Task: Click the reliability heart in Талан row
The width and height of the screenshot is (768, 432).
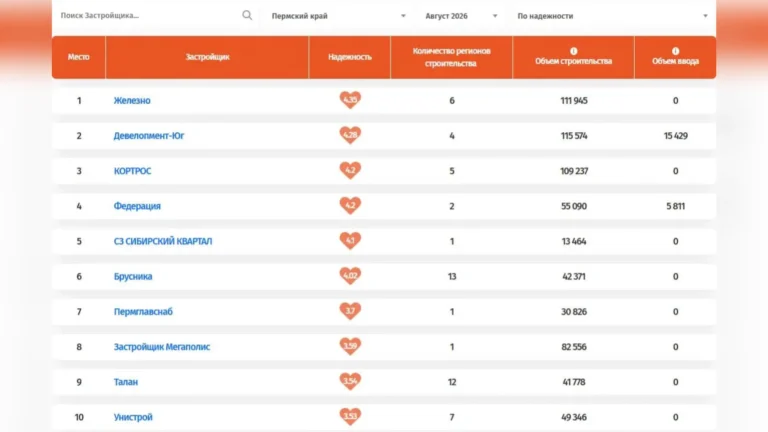Action: click(x=350, y=382)
